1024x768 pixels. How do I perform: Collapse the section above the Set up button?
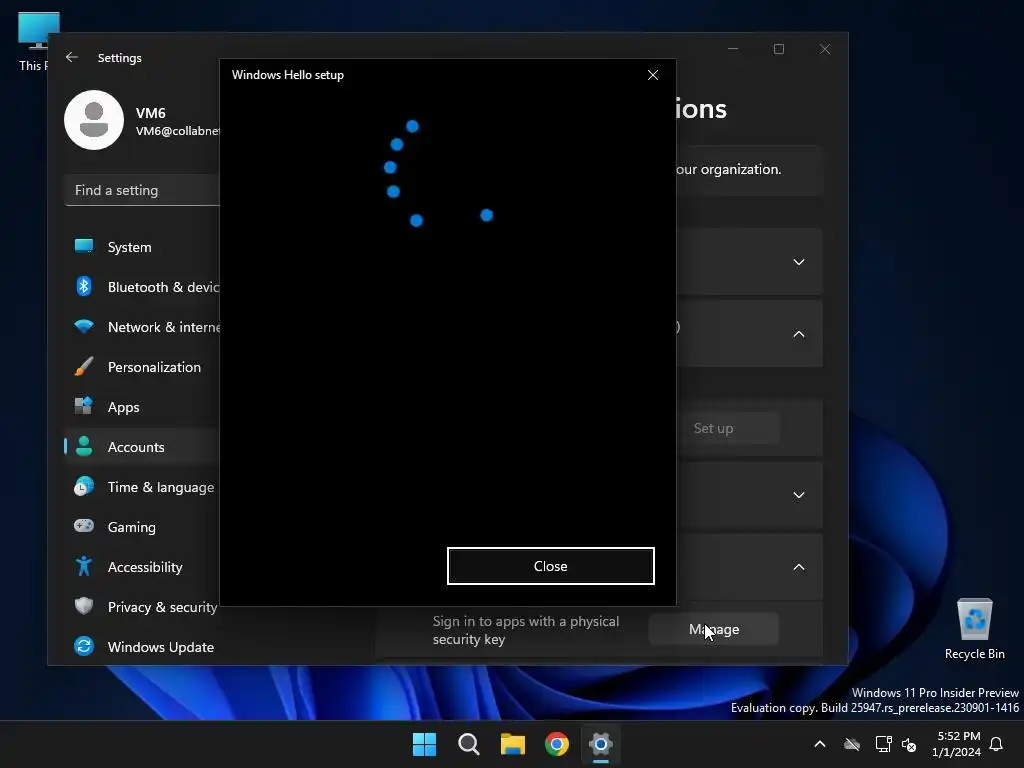pyautogui.click(x=799, y=334)
